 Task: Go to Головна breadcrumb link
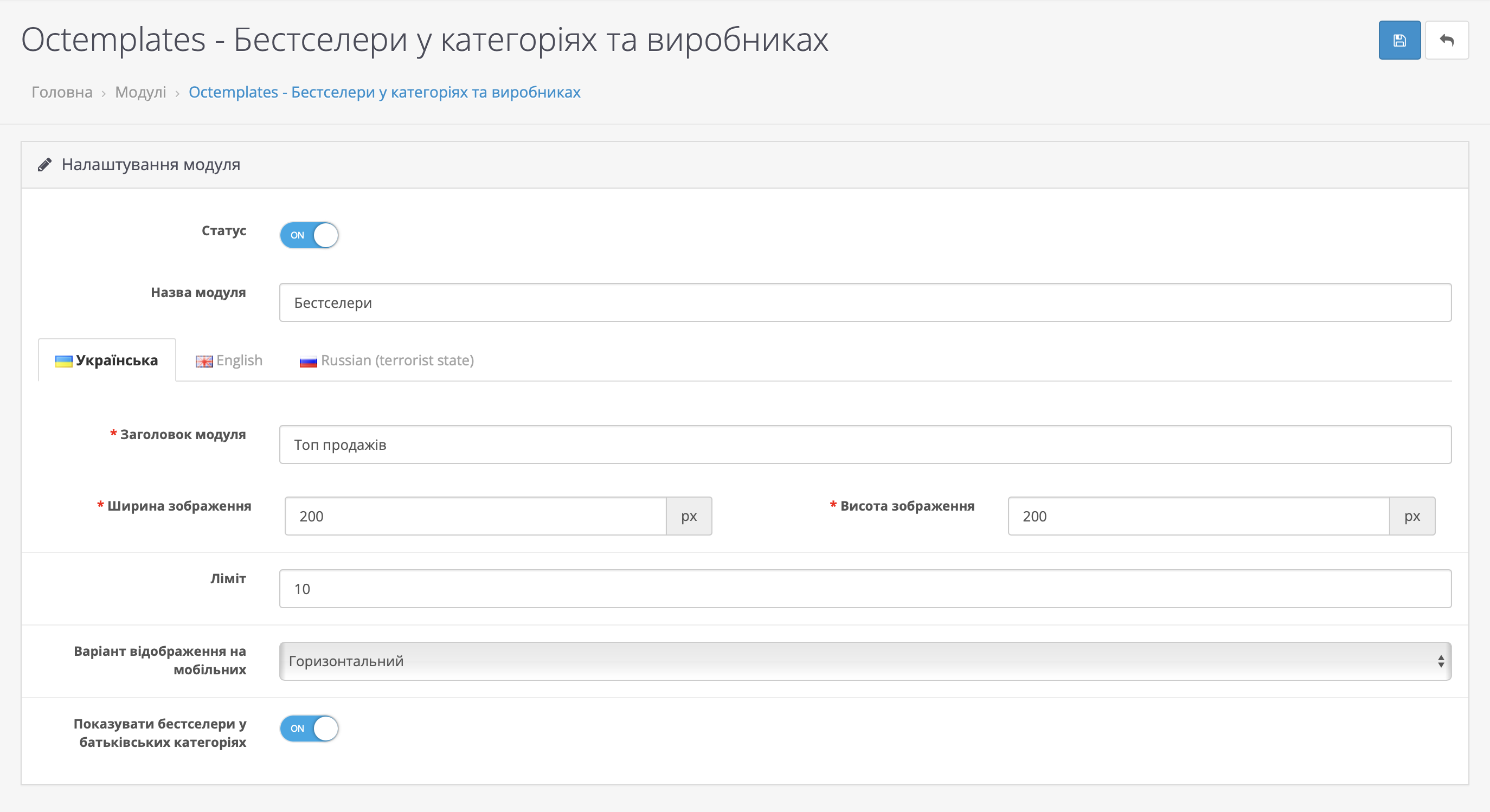pos(62,93)
